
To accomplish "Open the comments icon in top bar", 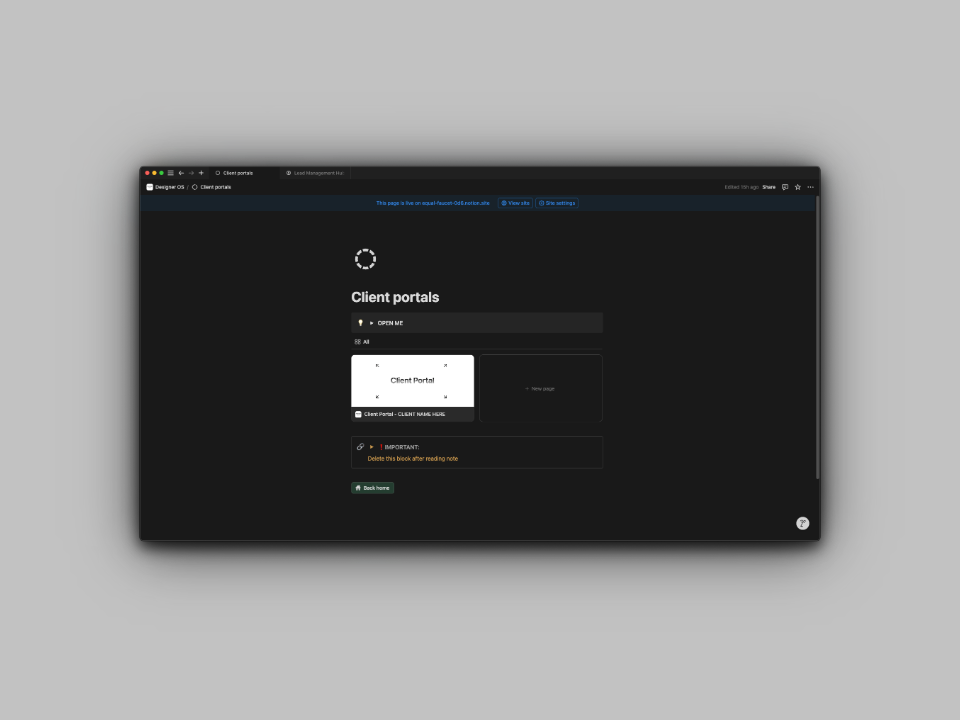I will [x=785, y=187].
